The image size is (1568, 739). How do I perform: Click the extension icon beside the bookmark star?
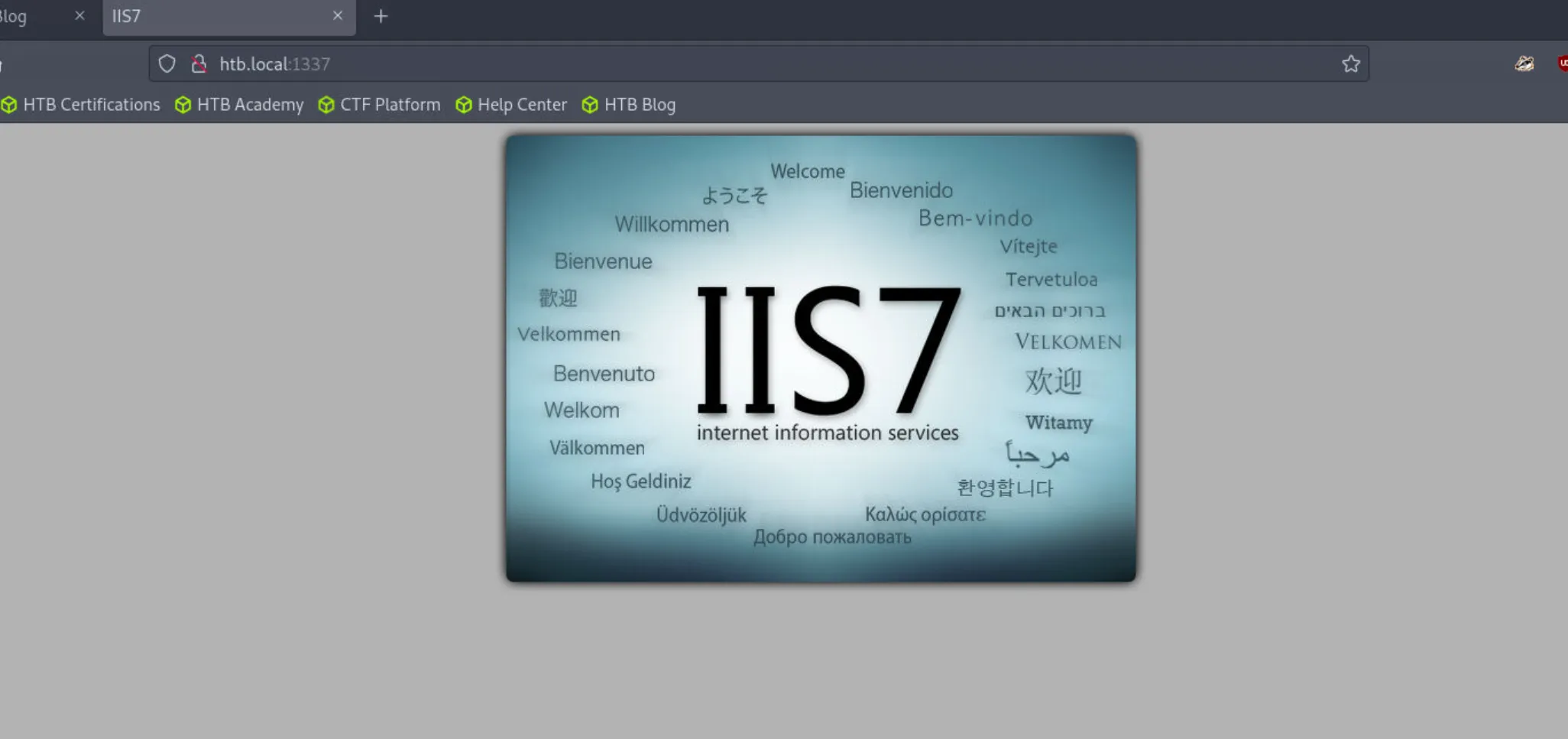[1524, 63]
